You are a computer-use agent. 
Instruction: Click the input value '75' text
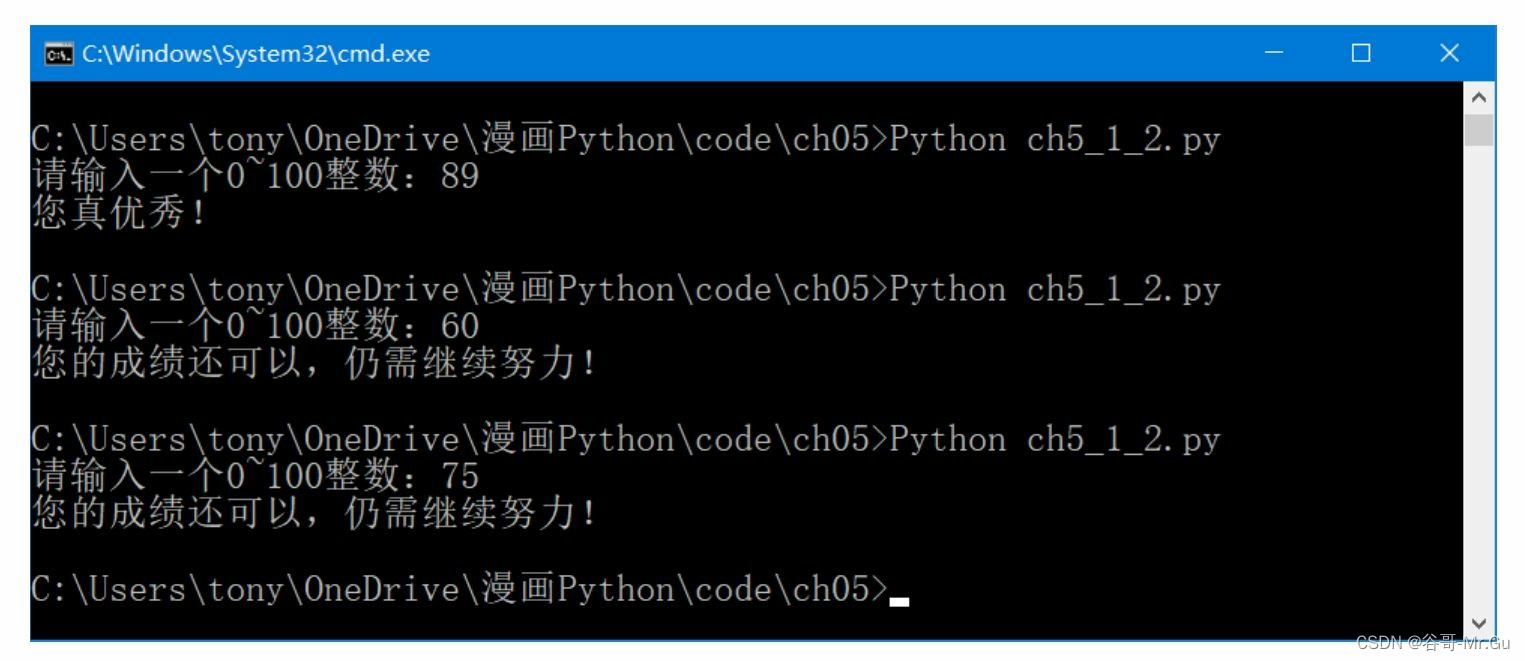coord(462,476)
